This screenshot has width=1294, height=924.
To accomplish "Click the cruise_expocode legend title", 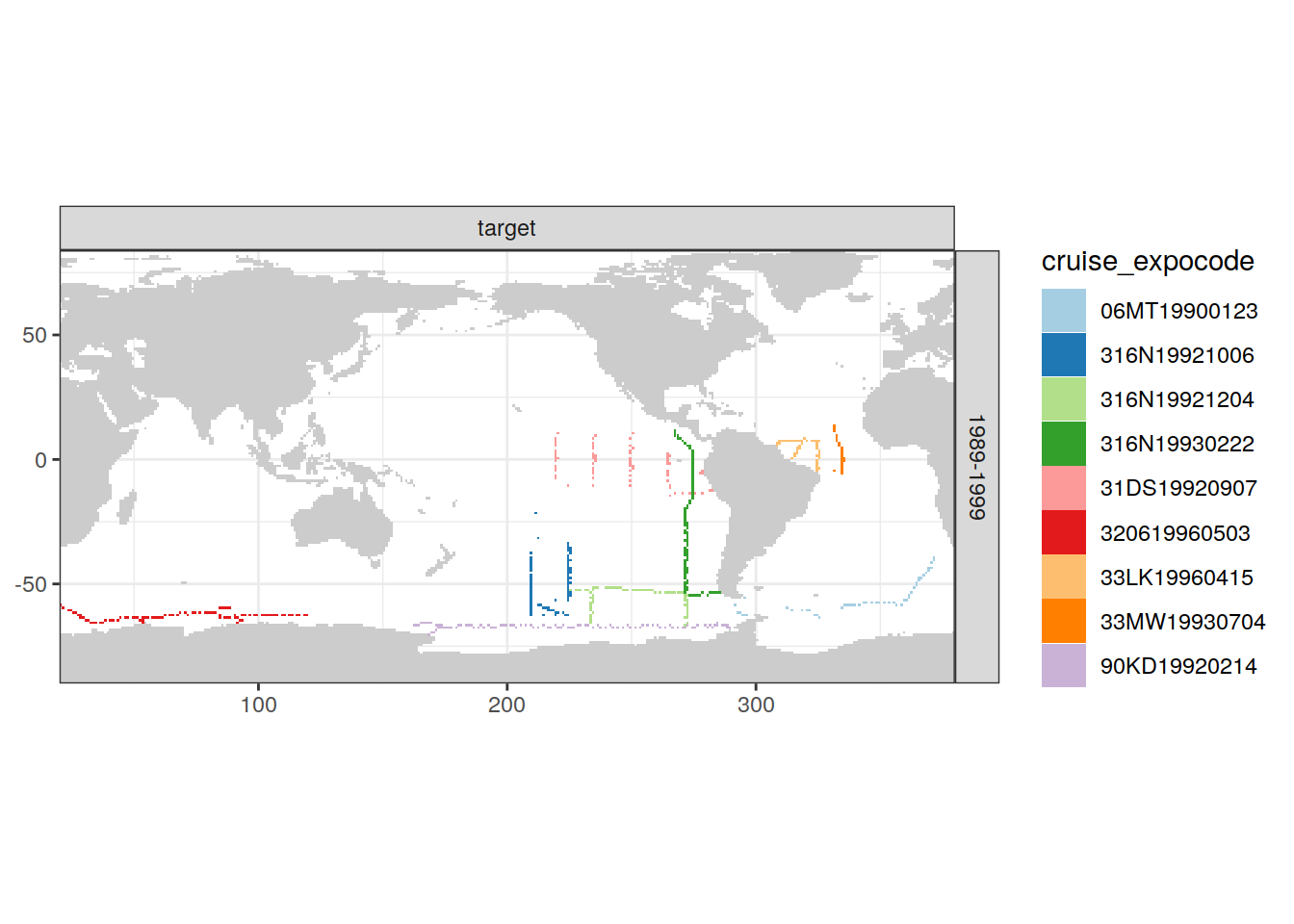I will click(x=1147, y=262).
